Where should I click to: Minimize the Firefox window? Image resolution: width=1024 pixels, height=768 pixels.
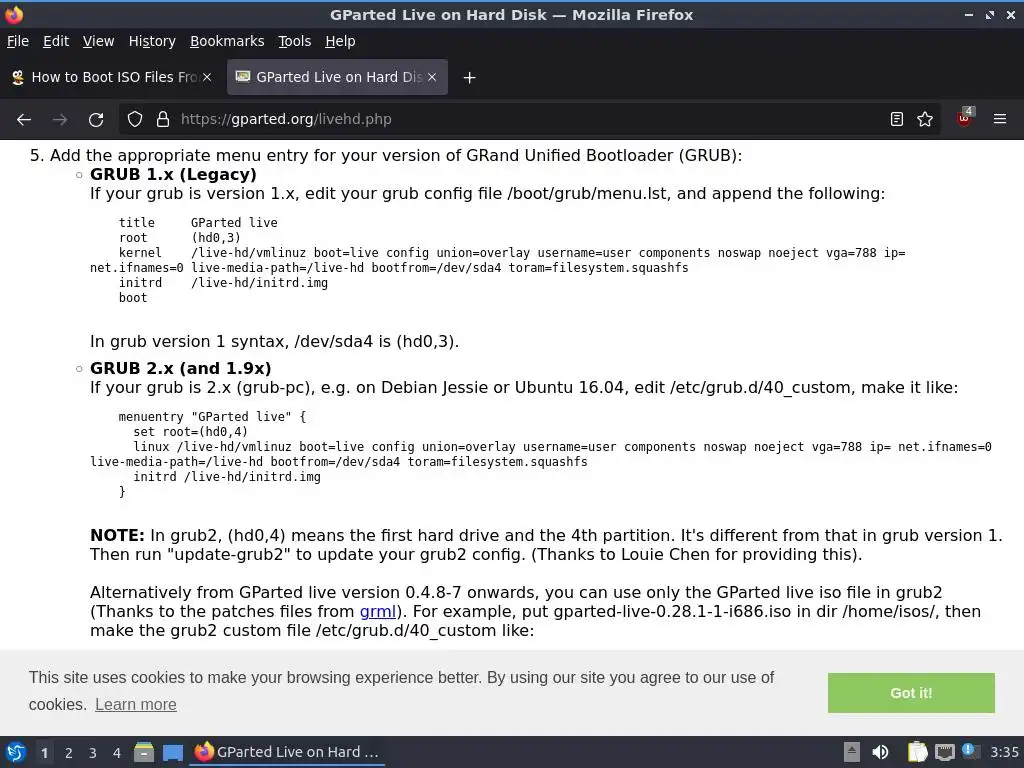pyautogui.click(x=968, y=14)
